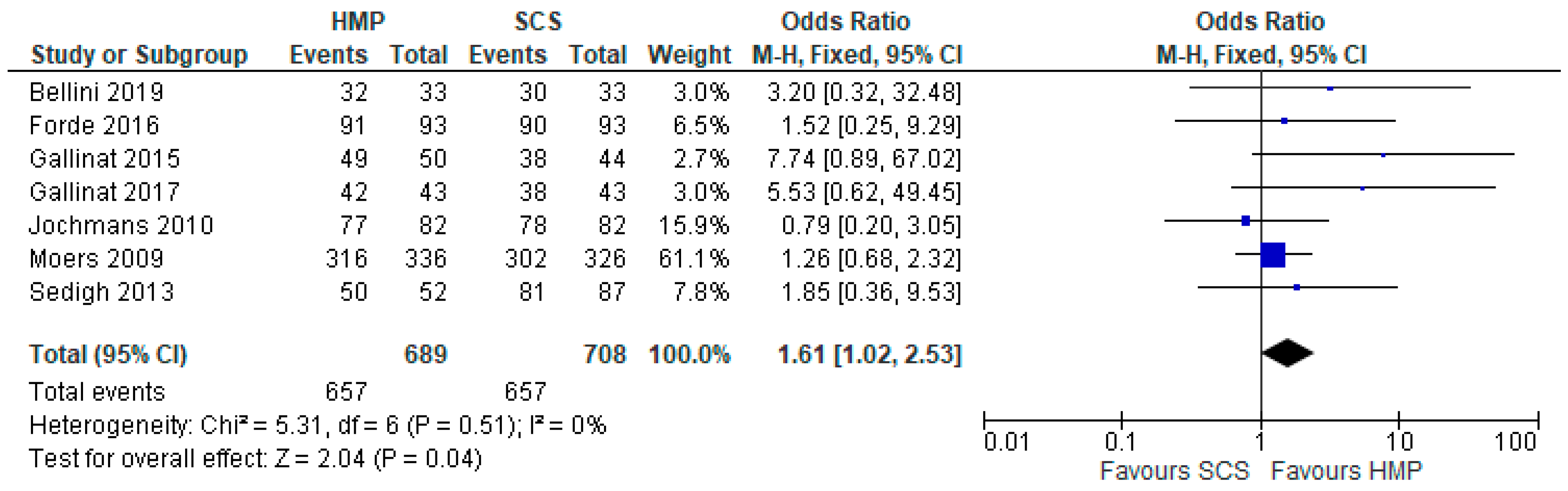Click the large blue Moers 2009 square marker
Screen dimensions: 1568x491
click(1272, 255)
